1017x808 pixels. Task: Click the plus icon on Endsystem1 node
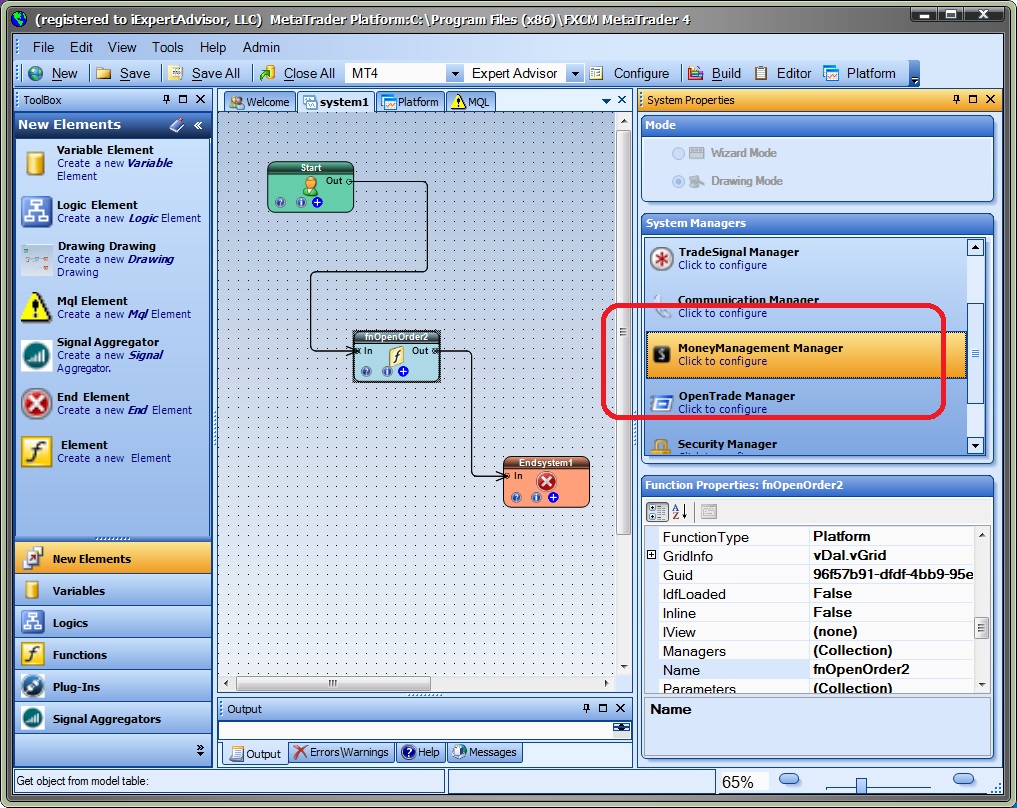click(553, 497)
